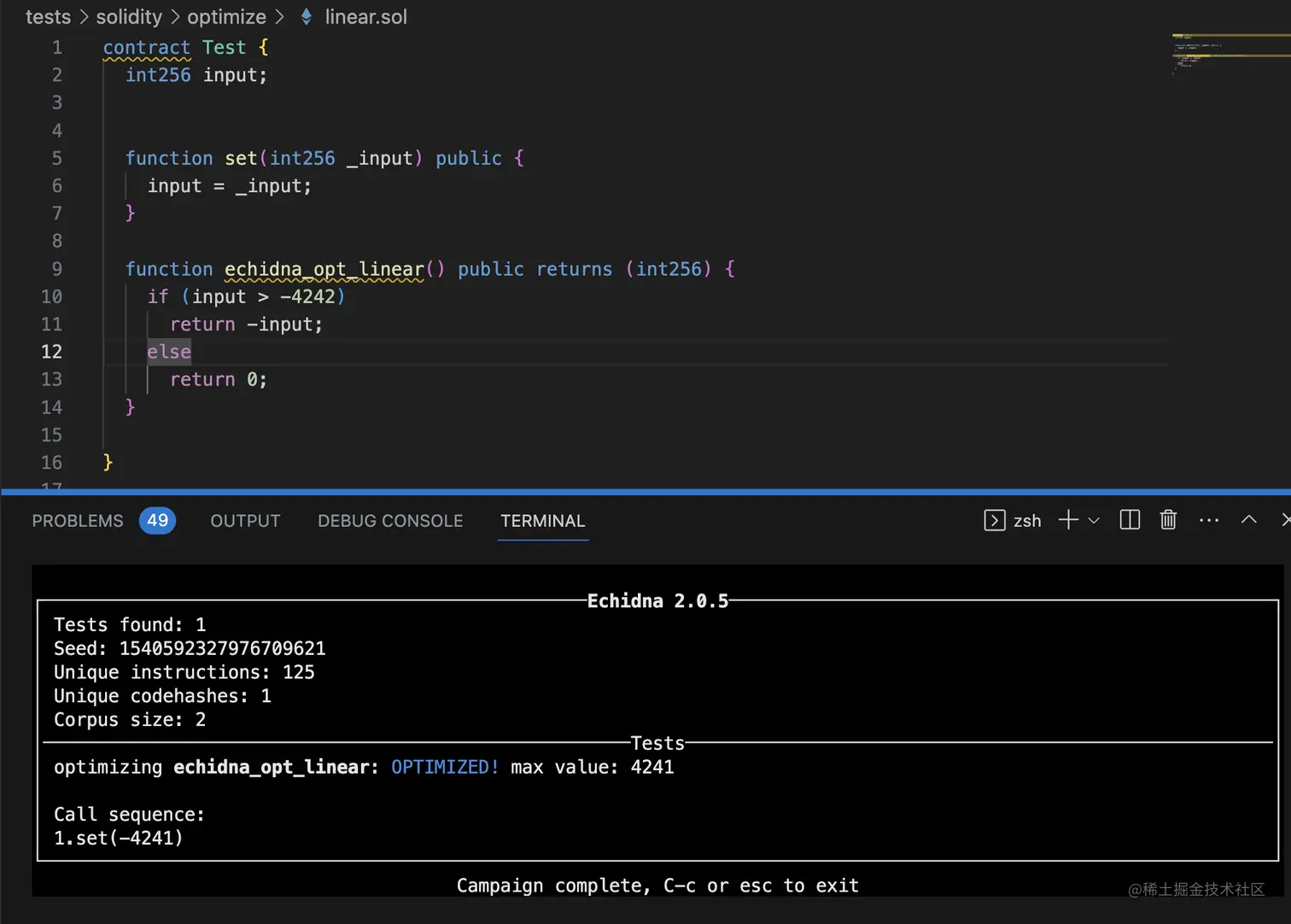Viewport: 1291px width, 924px height.
Task: Click line number 9 in the gutter
Action: click(x=57, y=269)
